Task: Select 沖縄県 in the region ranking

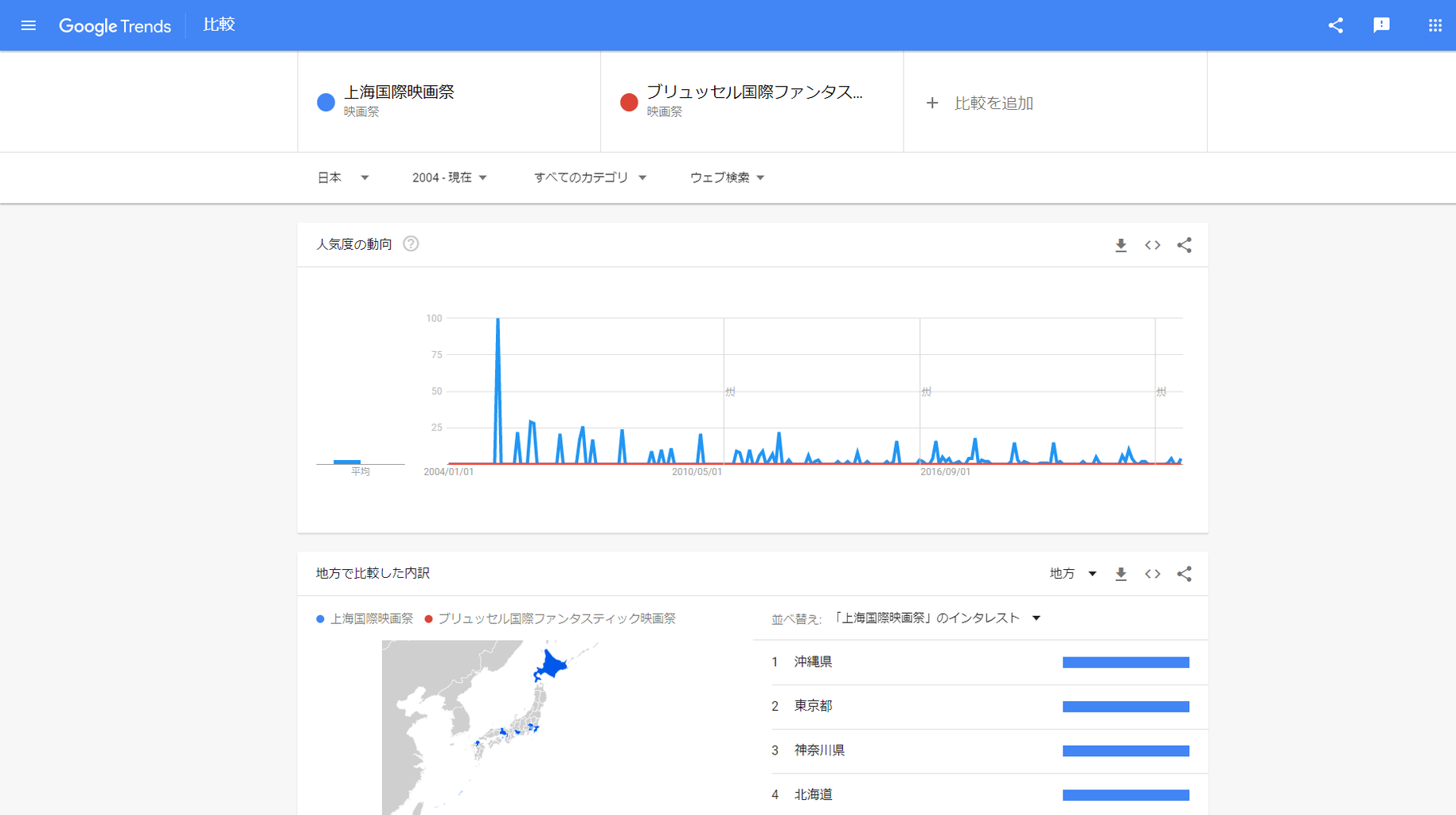Action: [813, 662]
